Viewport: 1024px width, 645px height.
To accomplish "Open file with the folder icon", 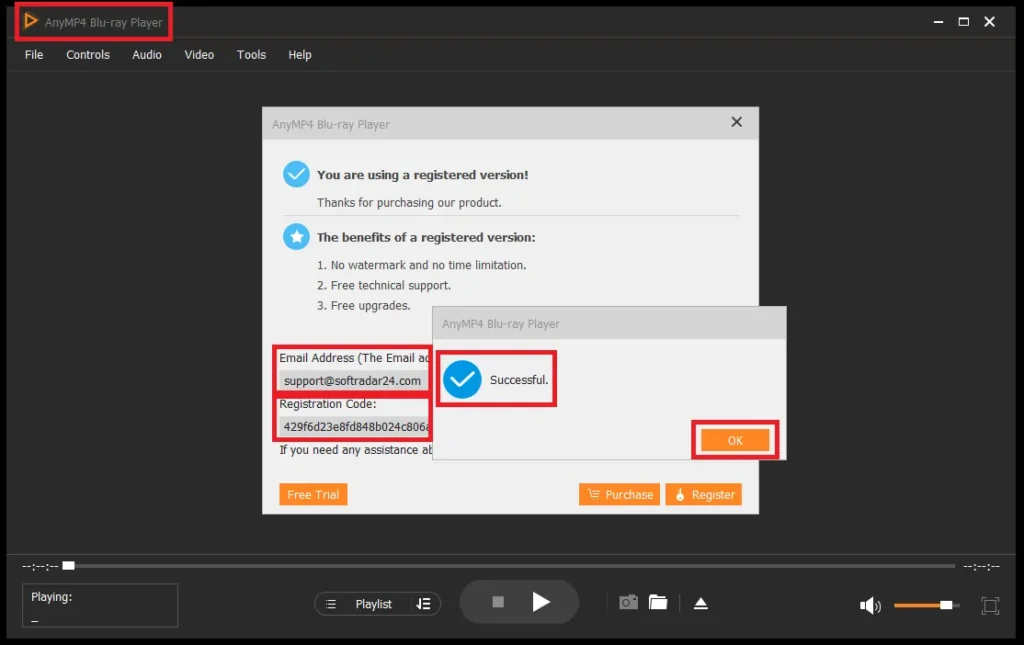I will click(x=658, y=602).
